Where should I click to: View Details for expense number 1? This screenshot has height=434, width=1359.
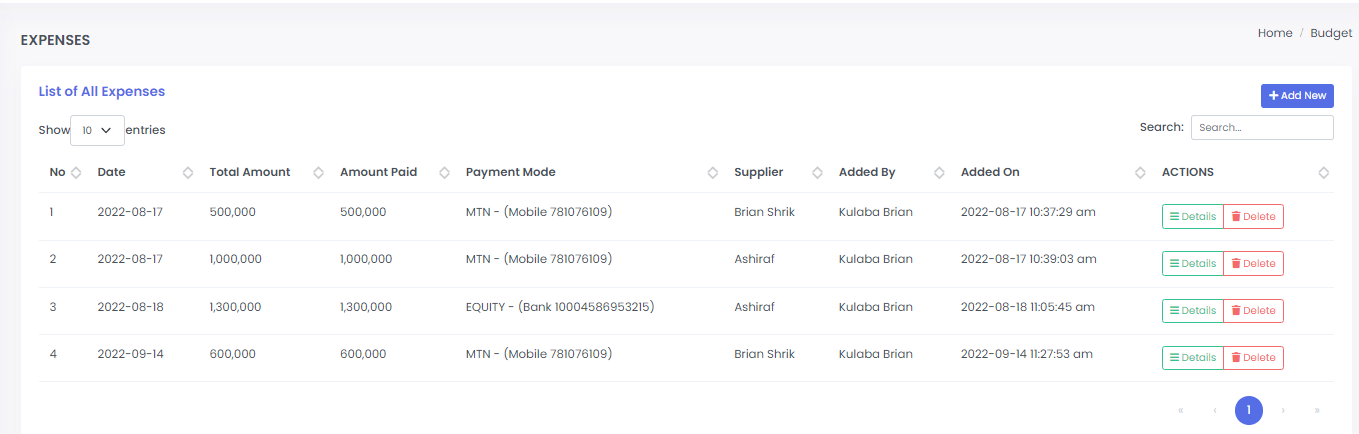pyautogui.click(x=1193, y=216)
